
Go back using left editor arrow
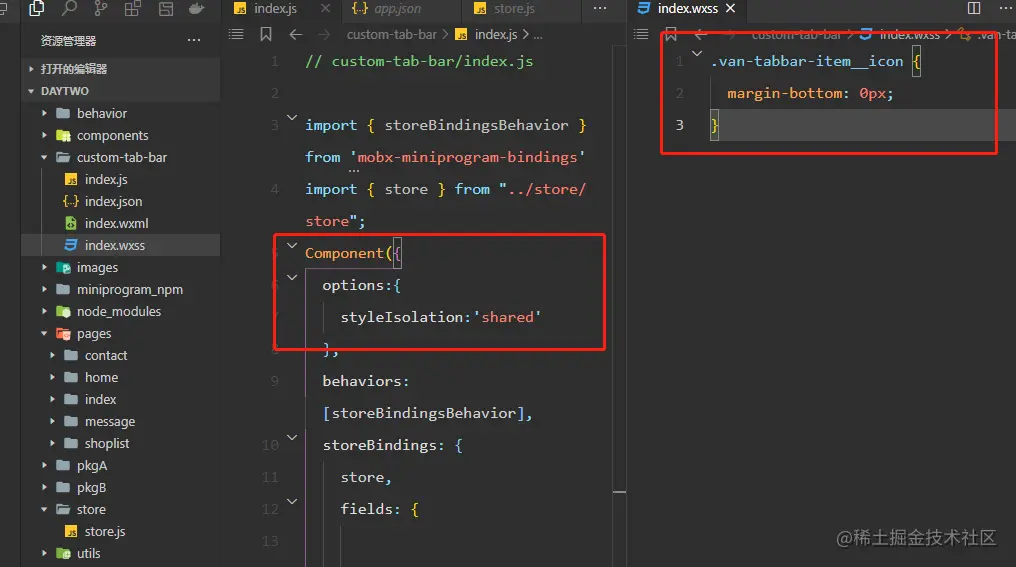tap(295, 34)
